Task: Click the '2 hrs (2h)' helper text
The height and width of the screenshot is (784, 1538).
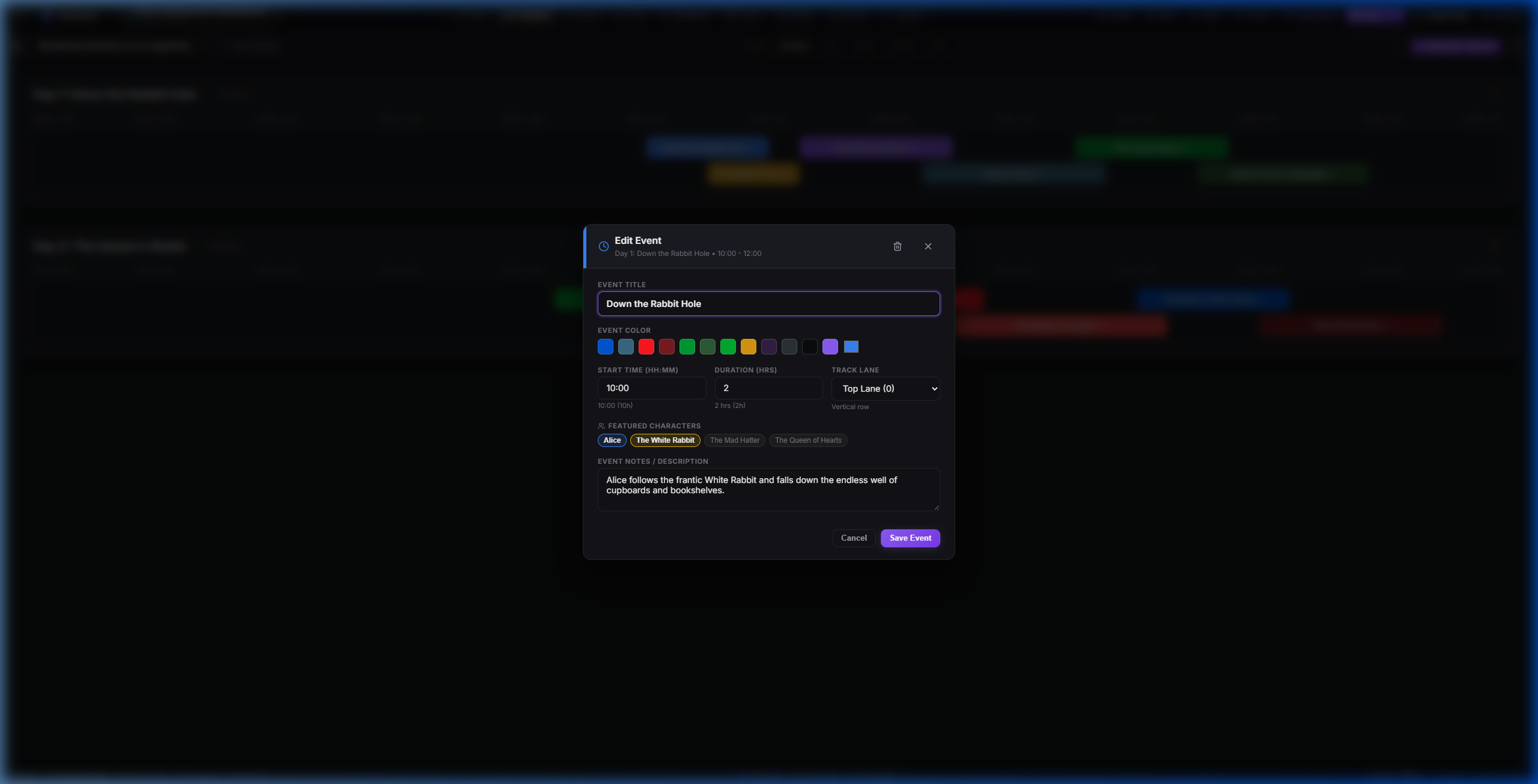Action: (729, 406)
